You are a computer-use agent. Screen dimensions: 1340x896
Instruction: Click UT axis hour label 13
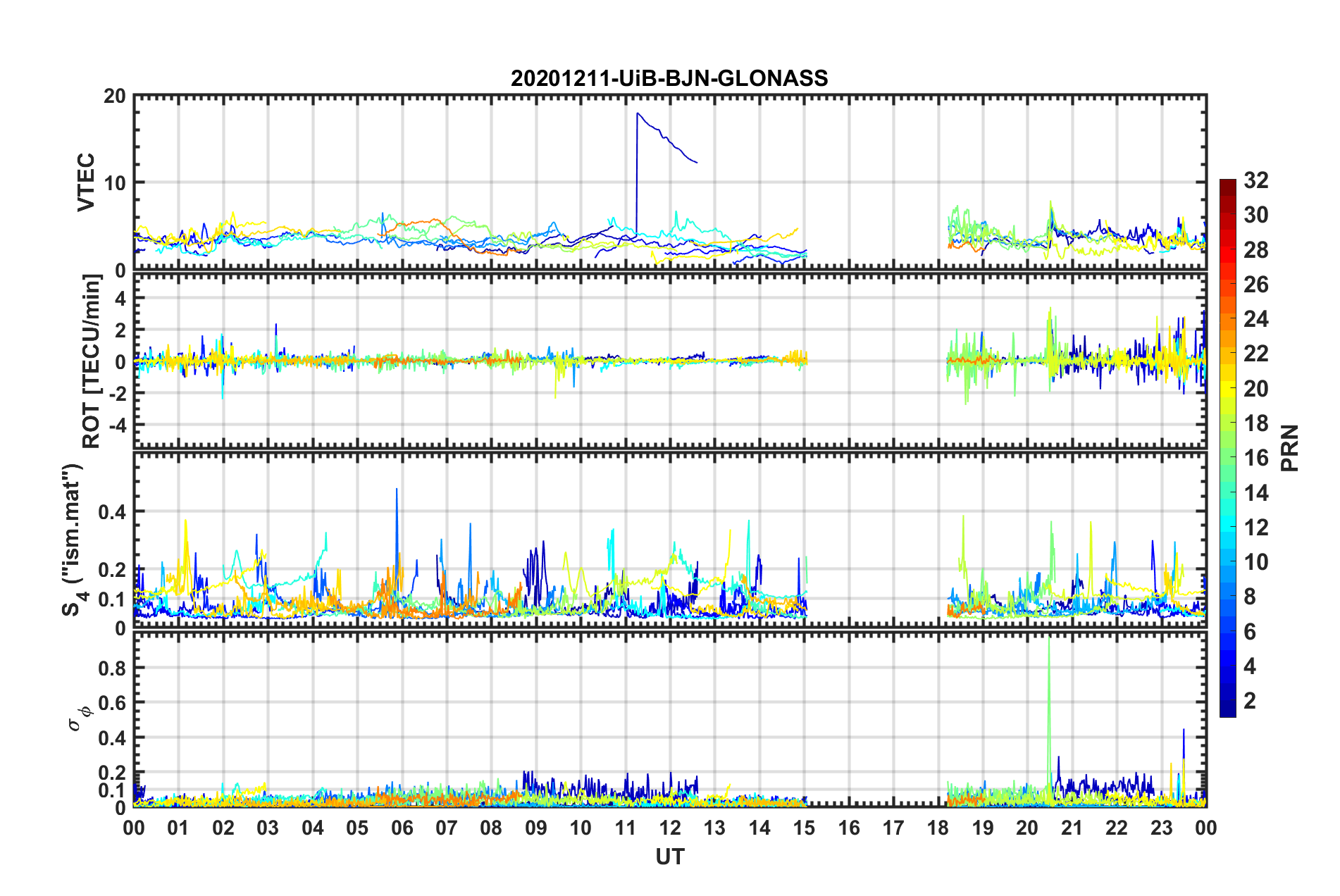coord(714,828)
